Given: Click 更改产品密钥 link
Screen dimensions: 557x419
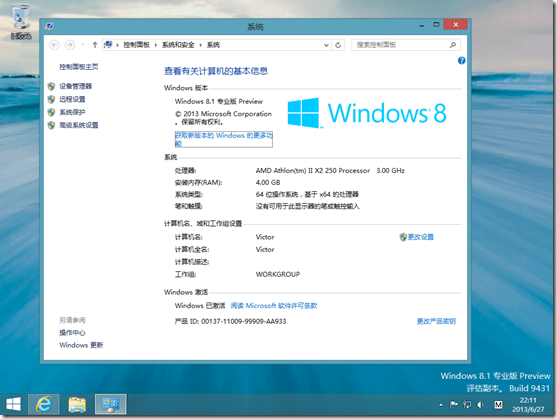Looking at the screenshot, I should [x=436, y=321].
